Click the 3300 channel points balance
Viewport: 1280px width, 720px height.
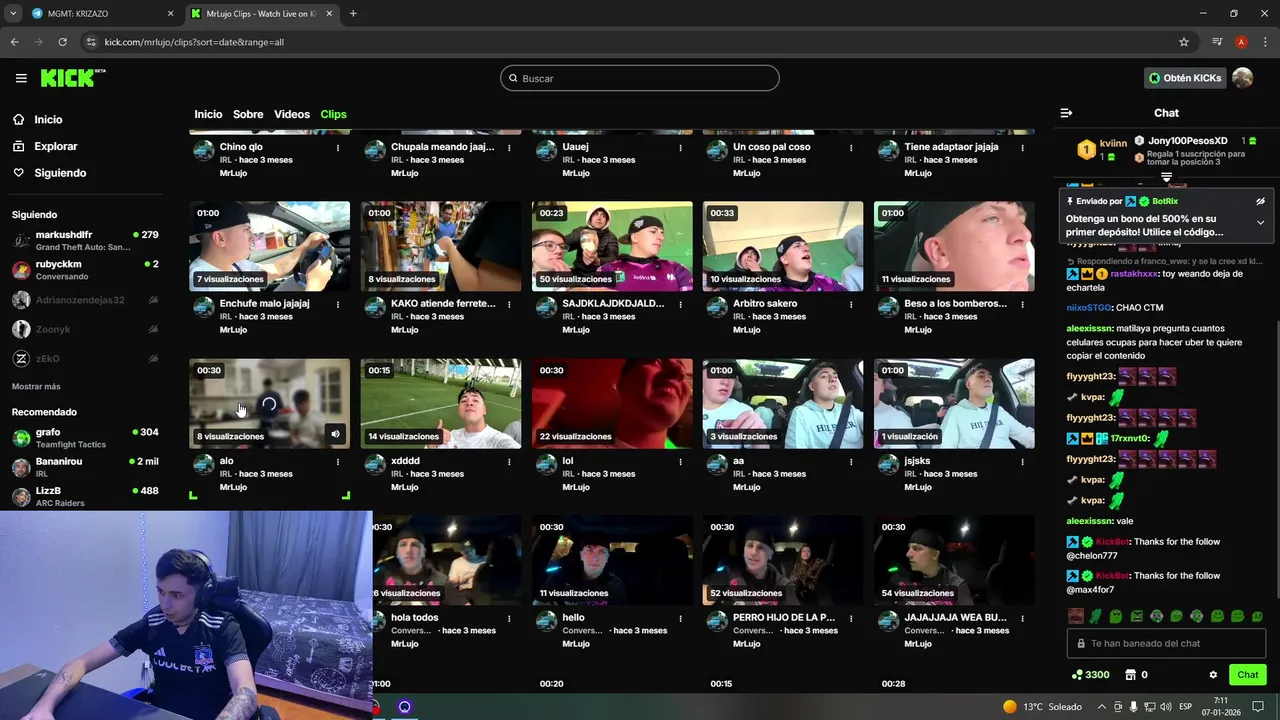click(1091, 675)
